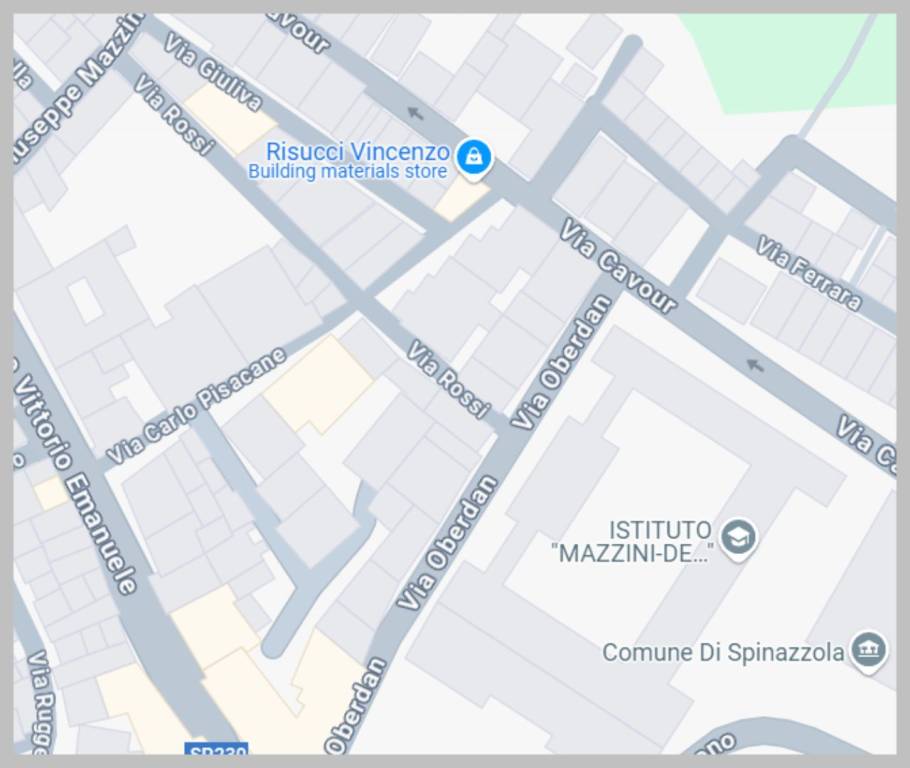The height and width of the screenshot is (768, 910).
Task: Click the Via Cavour label near Via Oberdan
Action: [618, 265]
